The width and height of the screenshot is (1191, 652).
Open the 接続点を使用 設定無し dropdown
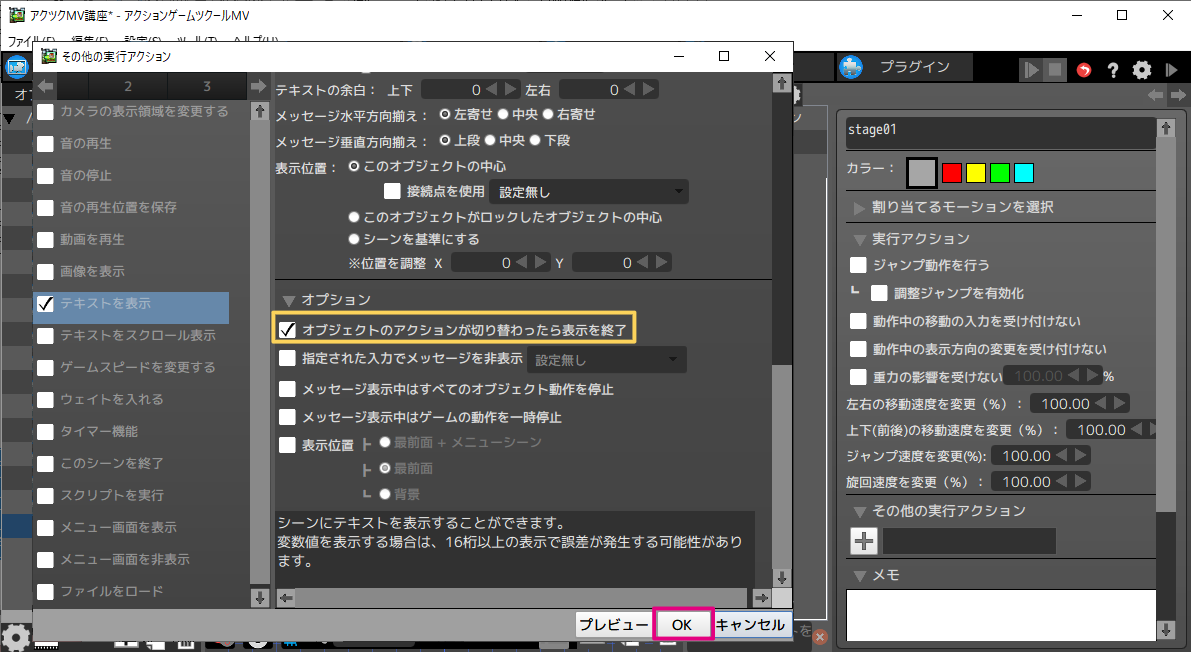[x=591, y=192]
